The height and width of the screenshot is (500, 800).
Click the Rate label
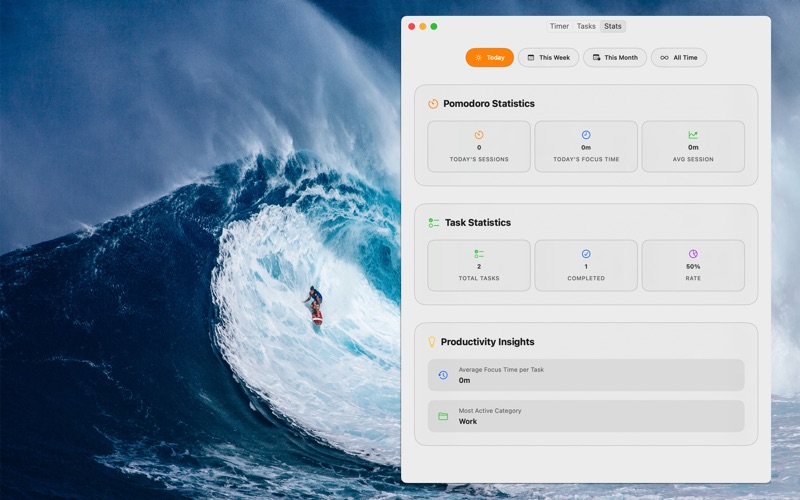(x=693, y=278)
